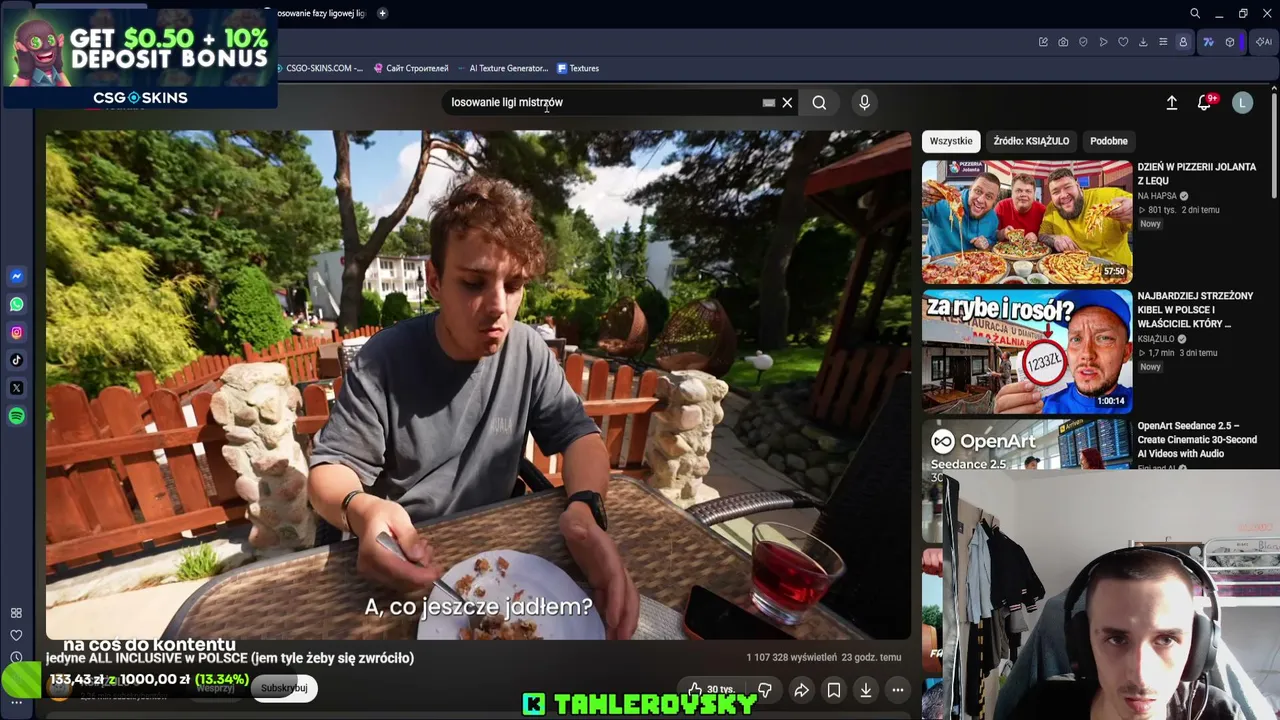The image size is (1280, 720).
Task: Open the AI Texture Generator bookmark
Action: [x=502, y=68]
